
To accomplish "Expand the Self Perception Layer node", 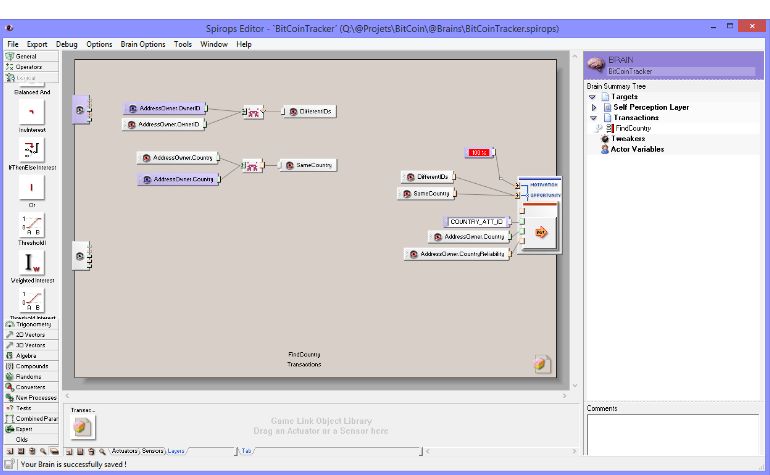I will (x=593, y=107).
